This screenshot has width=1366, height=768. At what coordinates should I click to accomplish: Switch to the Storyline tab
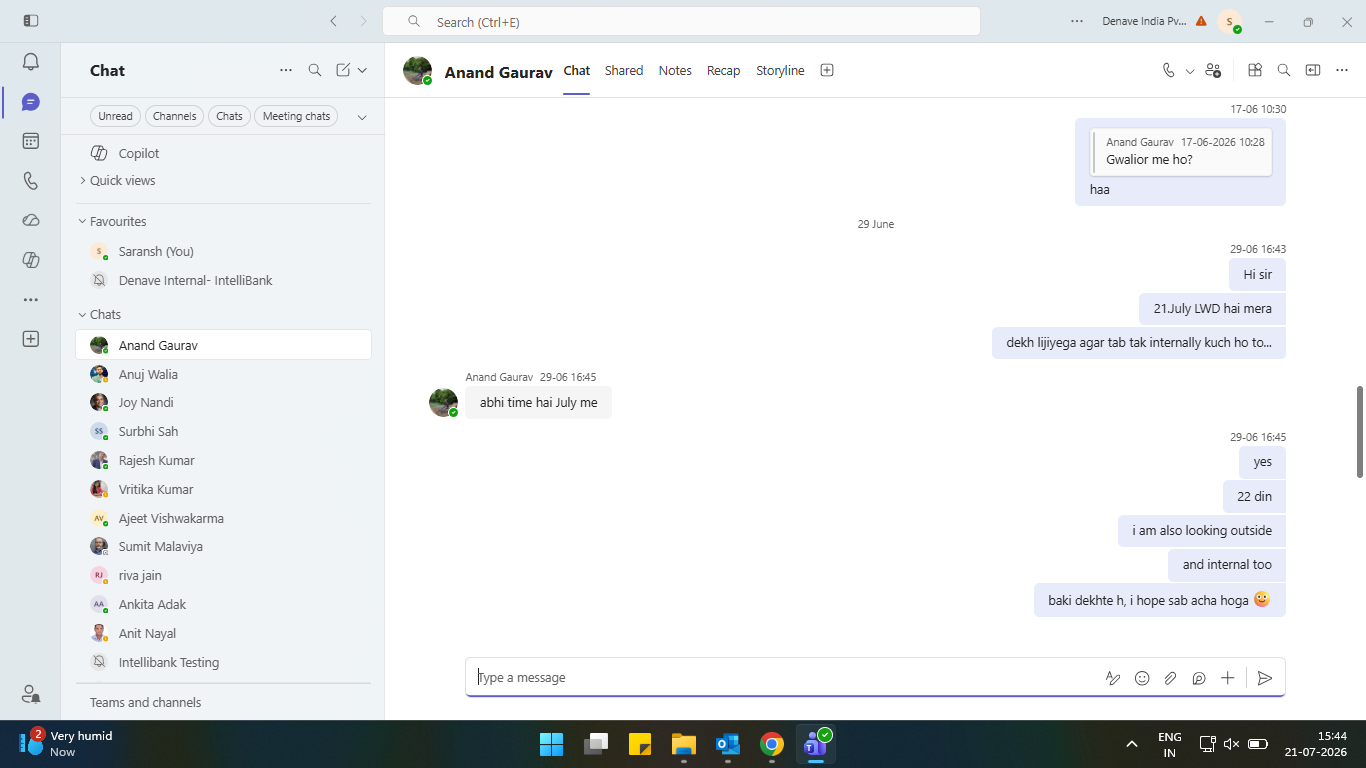pyautogui.click(x=780, y=70)
